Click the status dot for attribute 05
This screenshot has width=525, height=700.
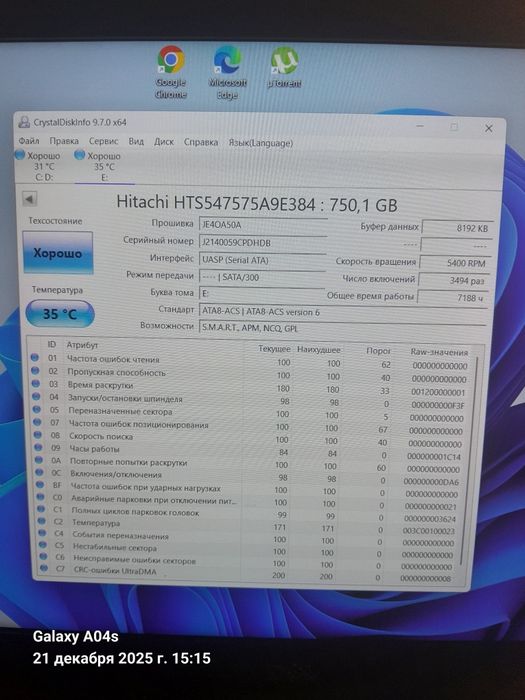[37, 409]
